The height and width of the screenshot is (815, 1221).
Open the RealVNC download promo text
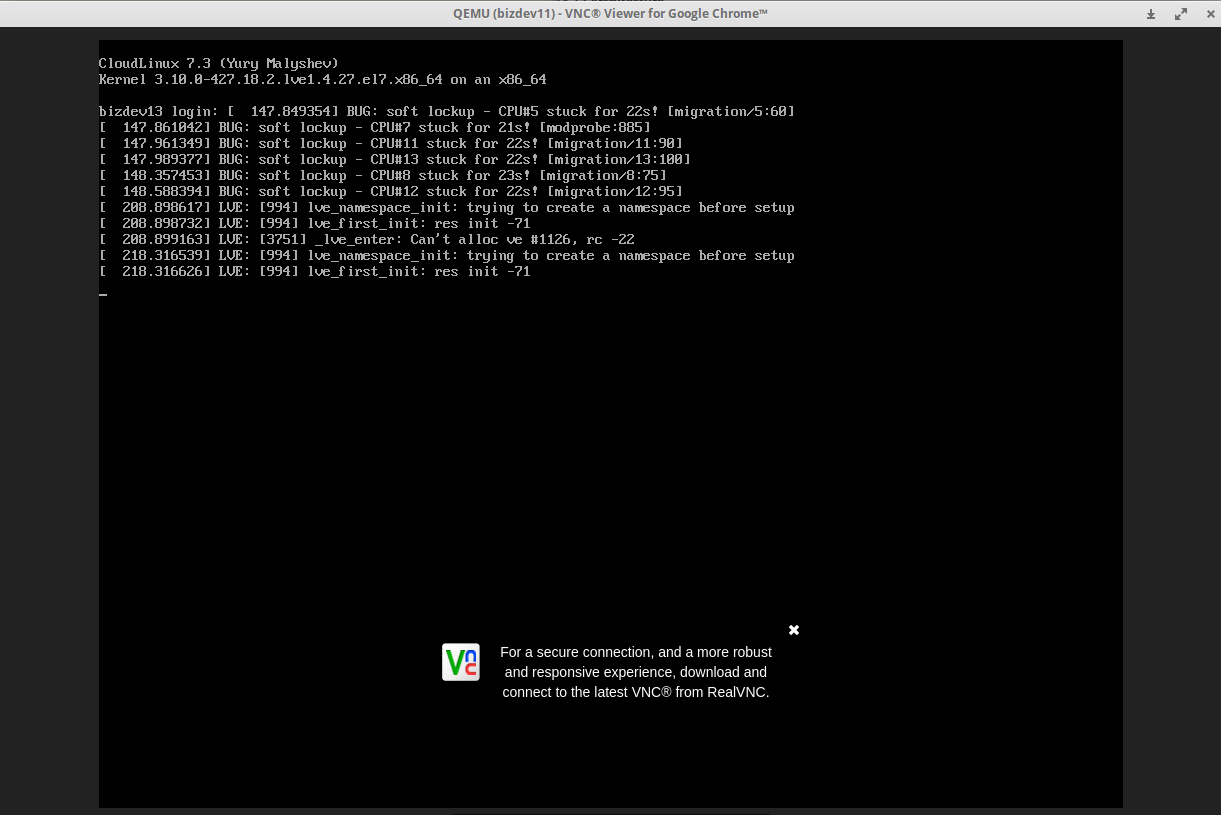tap(636, 672)
